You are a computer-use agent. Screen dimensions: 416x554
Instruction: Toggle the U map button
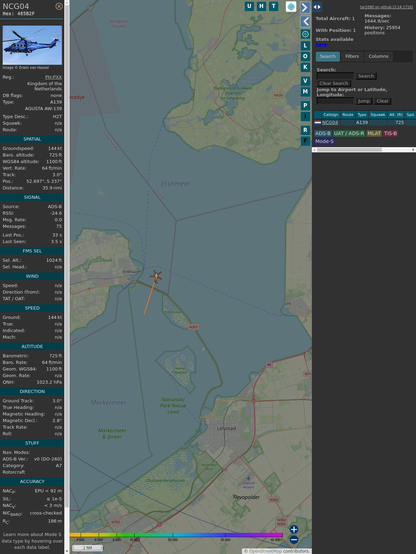[250, 6]
